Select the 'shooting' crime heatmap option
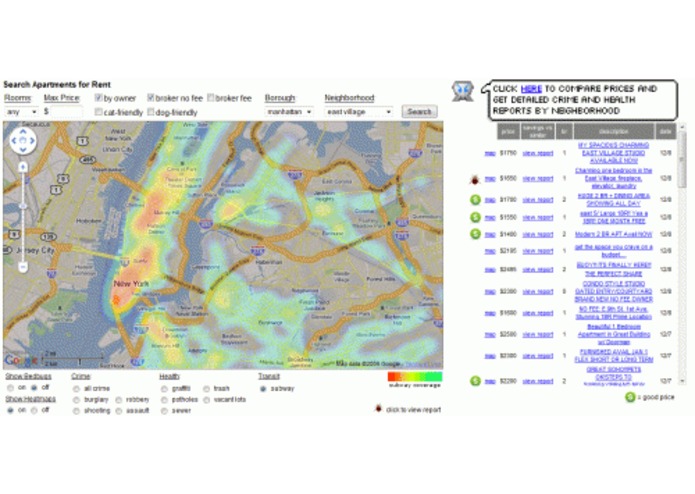The height and width of the screenshot is (494, 695). (76, 411)
